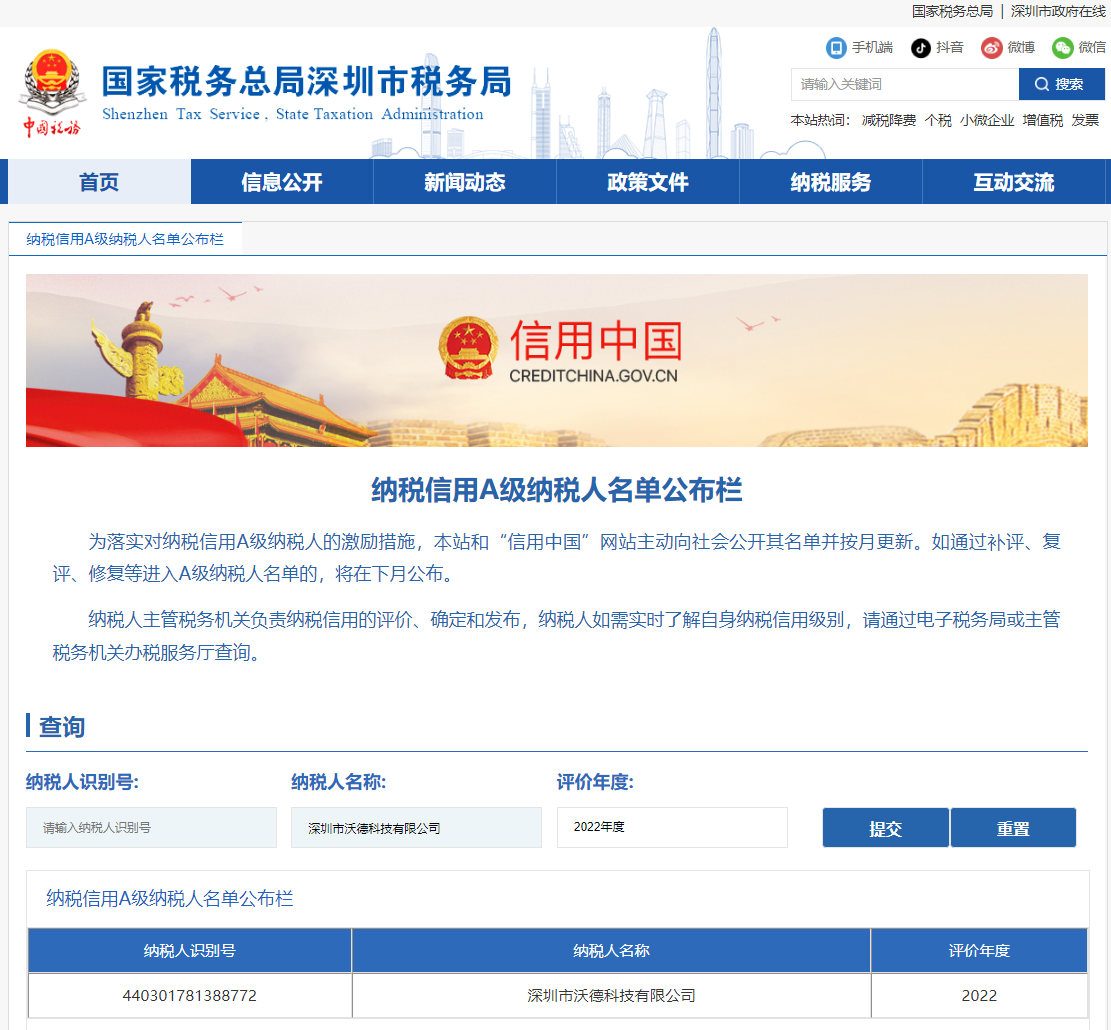Click the 发票 hot keyword

pos(1085,120)
